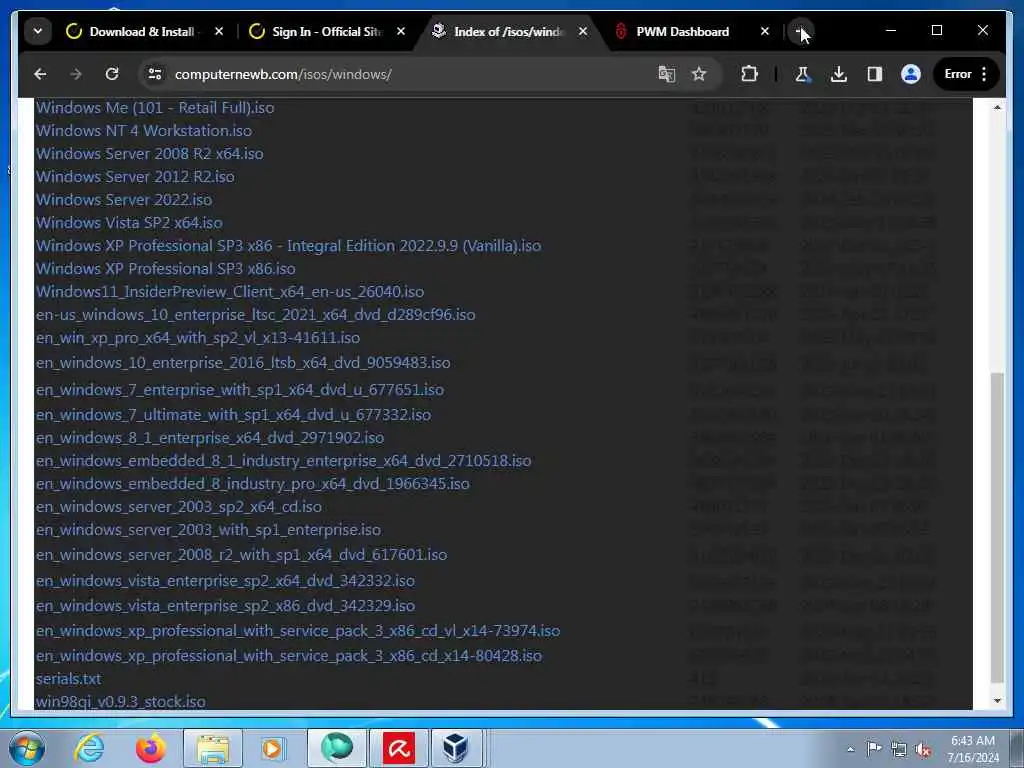The height and width of the screenshot is (768, 1024).
Task: Download Windows Server 2022.iso
Action: pyautogui.click(x=124, y=199)
